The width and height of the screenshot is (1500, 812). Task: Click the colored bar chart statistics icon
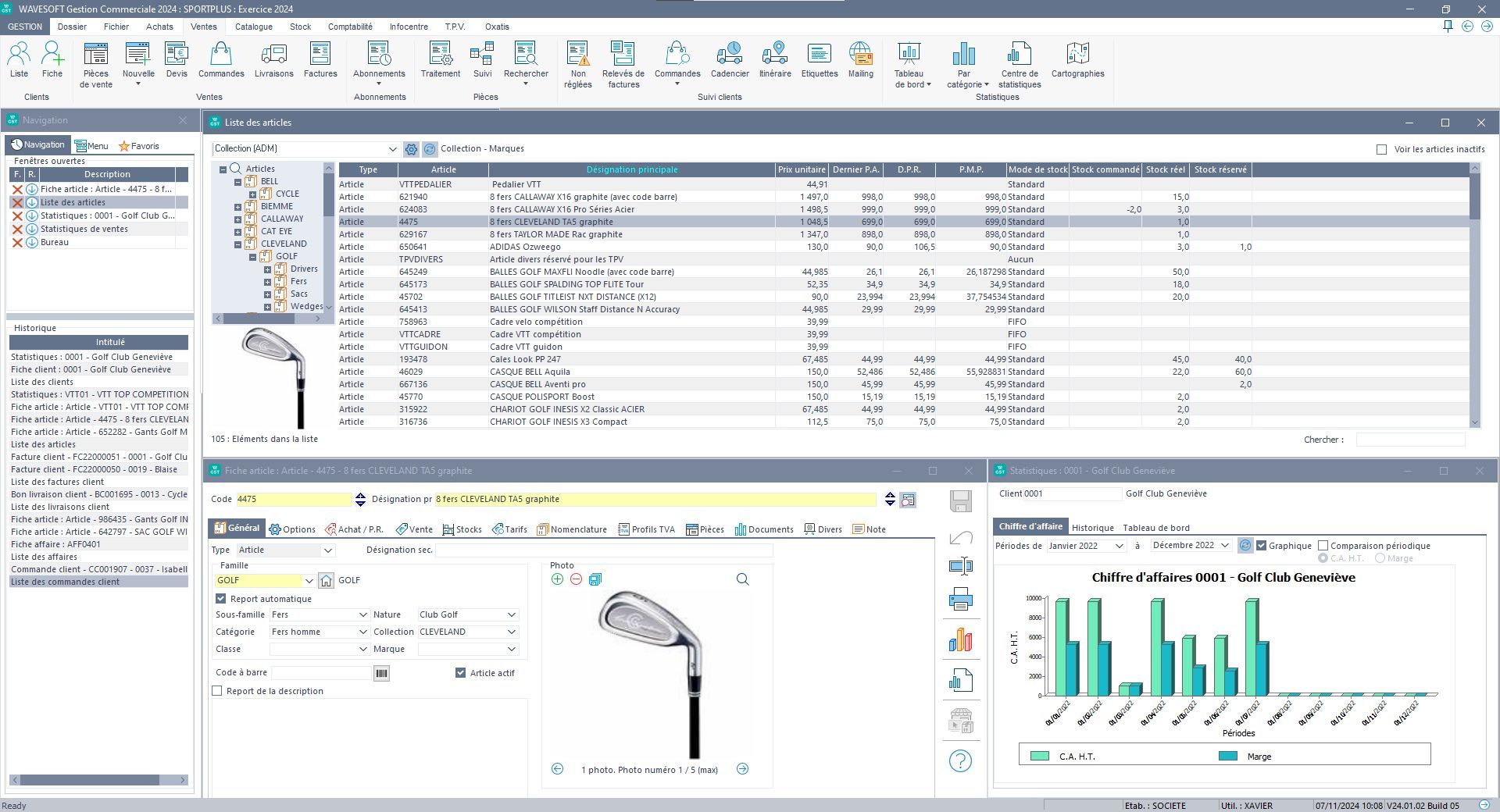(961, 640)
